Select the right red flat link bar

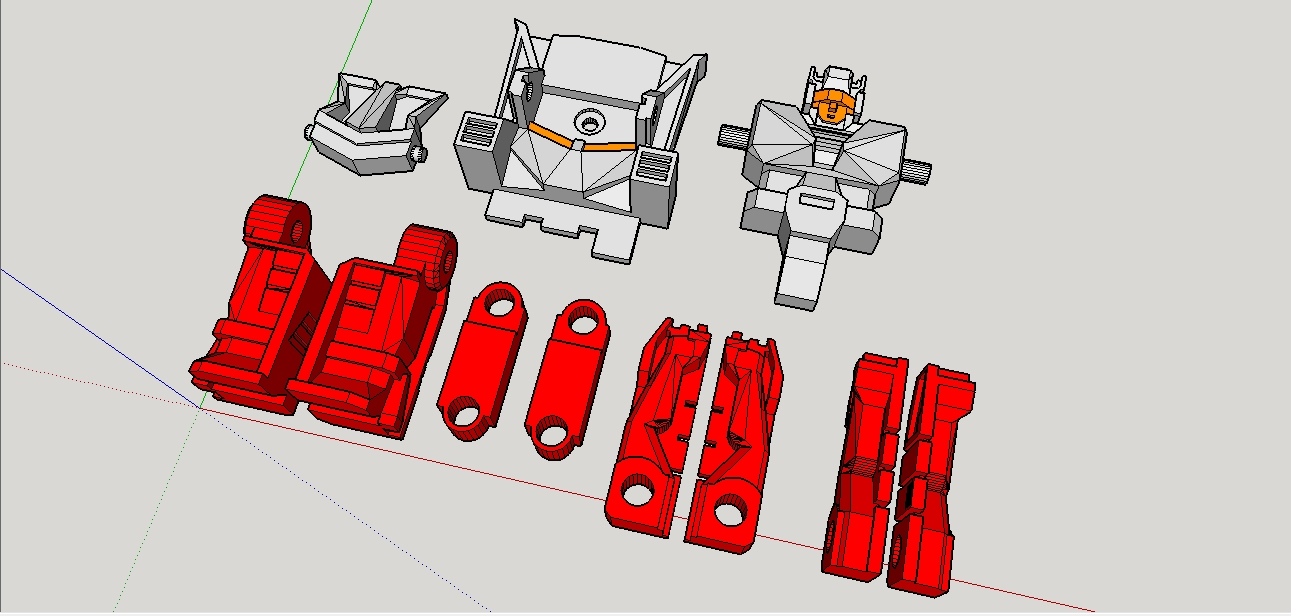pos(565,380)
